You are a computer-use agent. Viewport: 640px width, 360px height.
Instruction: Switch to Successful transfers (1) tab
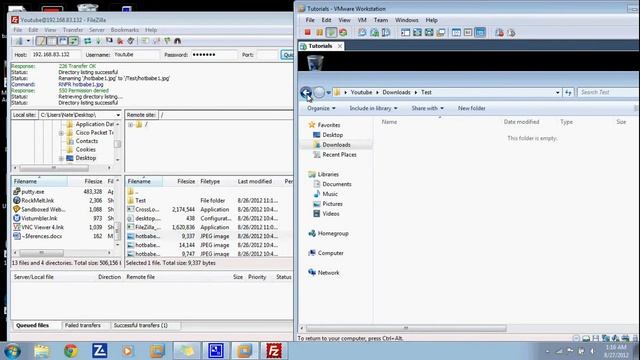coord(140,325)
